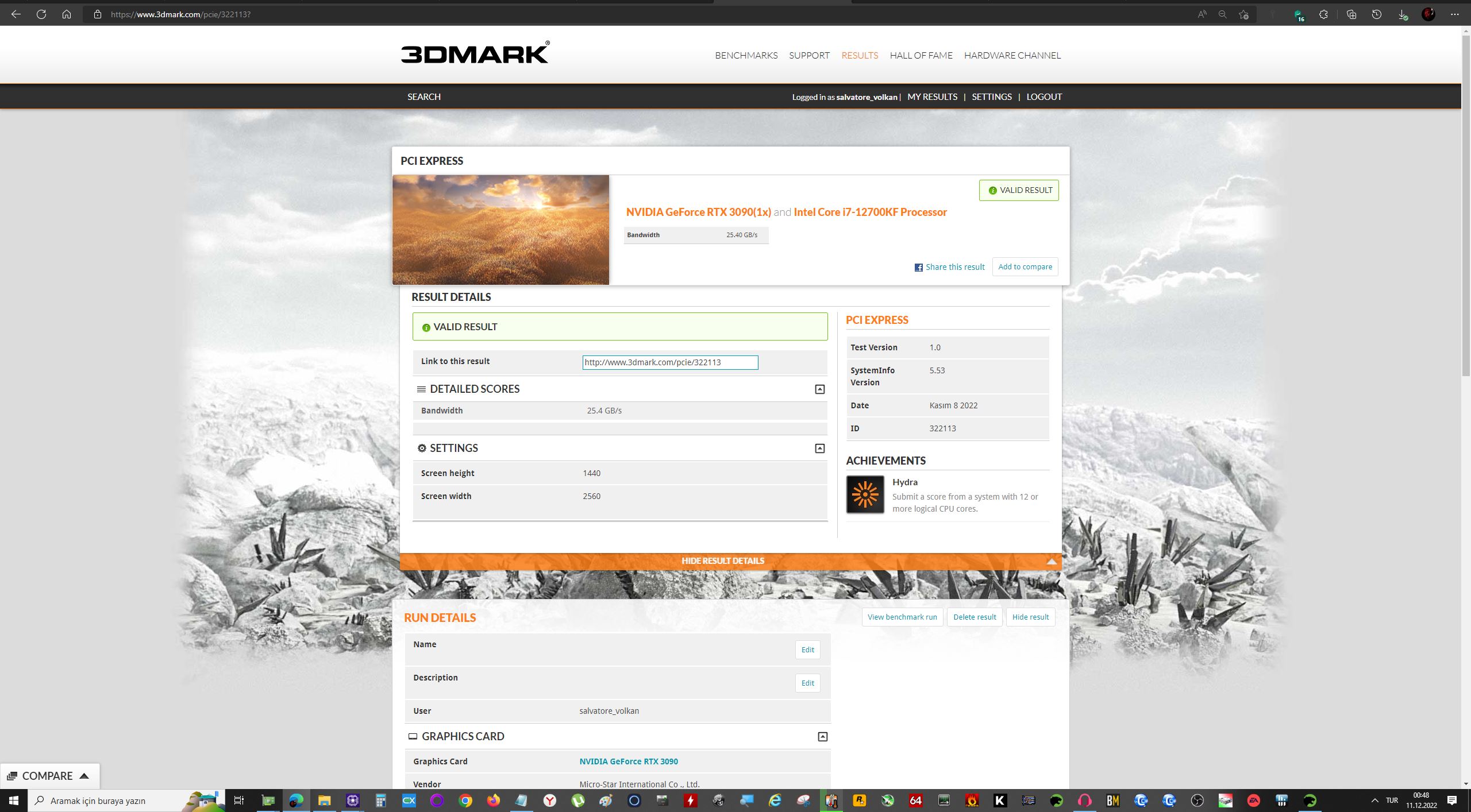Open the Support menu item
The height and width of the screenshot is (812, 1471).
(809, 56)
